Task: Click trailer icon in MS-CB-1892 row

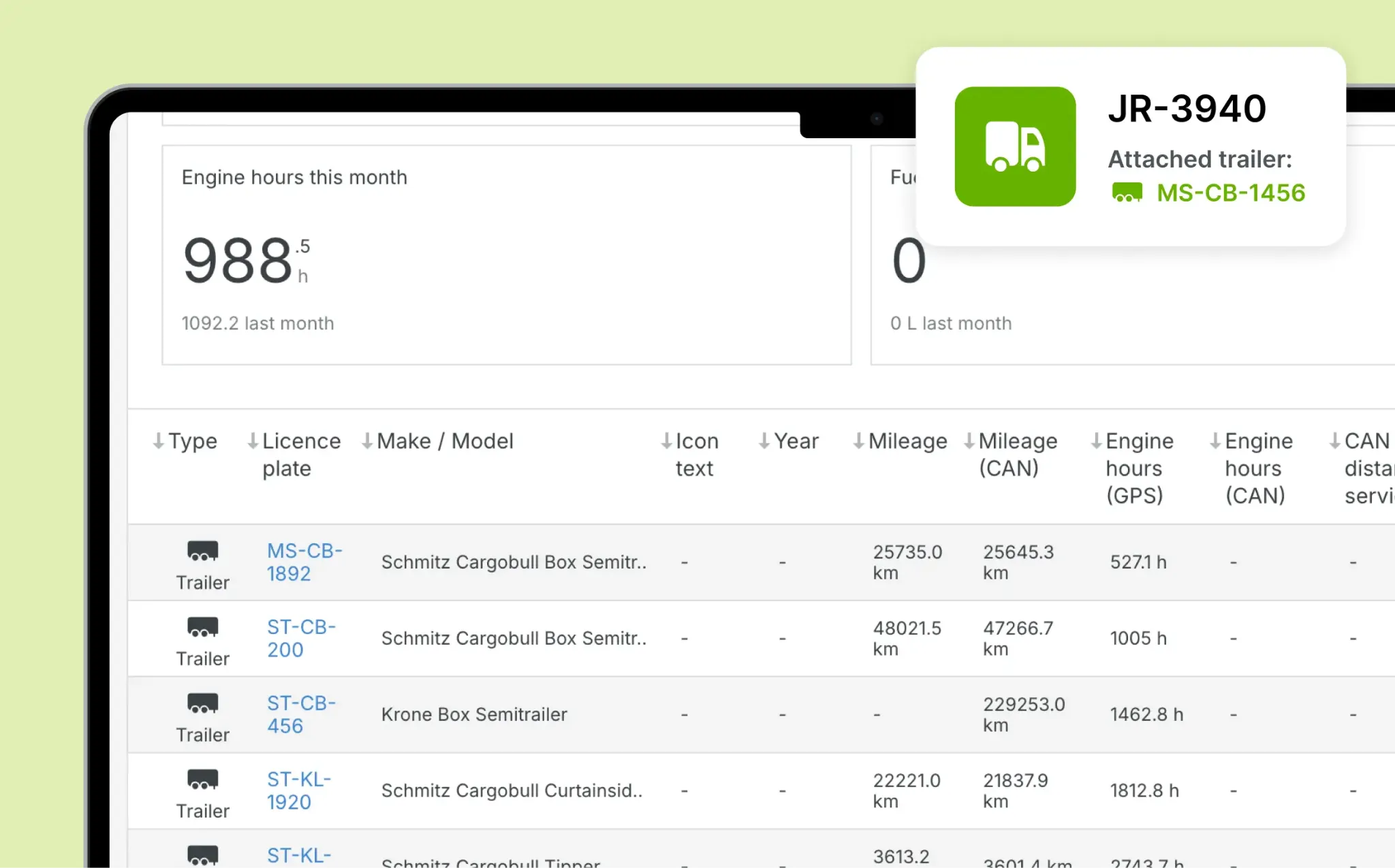Action: 202,550
